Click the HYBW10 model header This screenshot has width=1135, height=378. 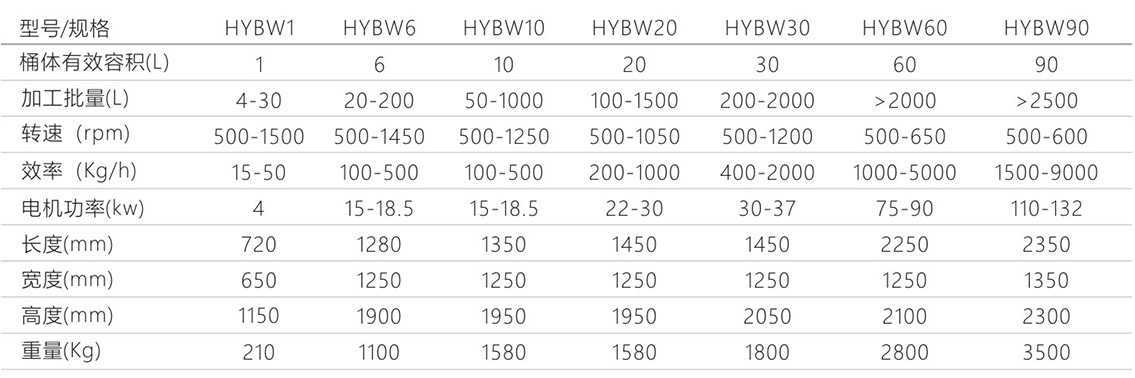tap(503, 29)
